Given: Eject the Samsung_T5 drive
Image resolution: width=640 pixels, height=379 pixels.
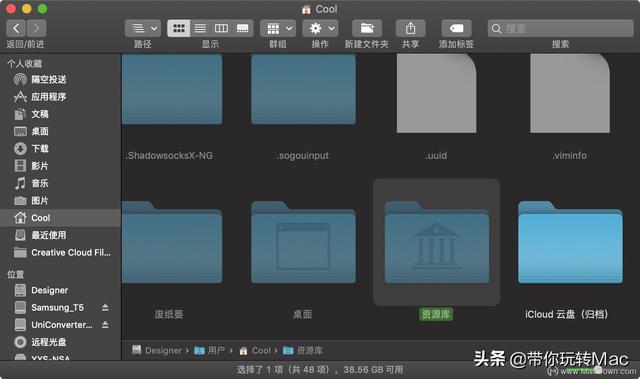Looking at the screenshot, I should point(105,307).
